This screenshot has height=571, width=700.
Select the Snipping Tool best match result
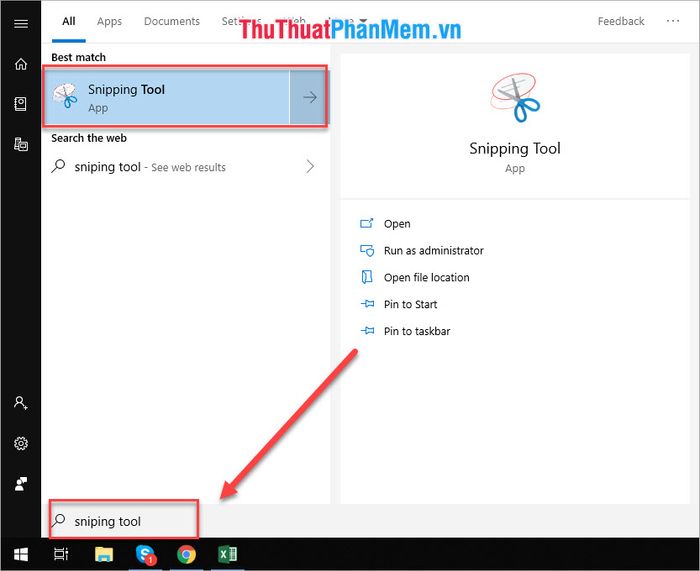coord(166,97)
